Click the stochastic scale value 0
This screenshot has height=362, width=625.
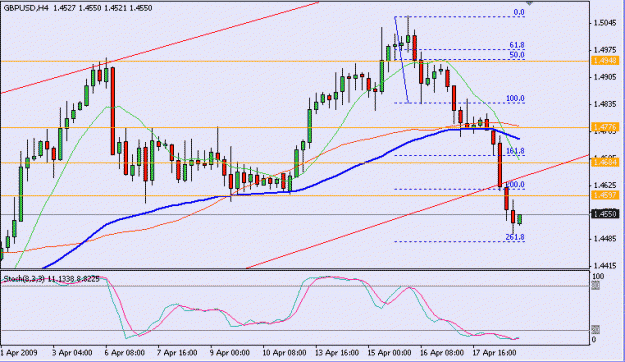[594, 340]
